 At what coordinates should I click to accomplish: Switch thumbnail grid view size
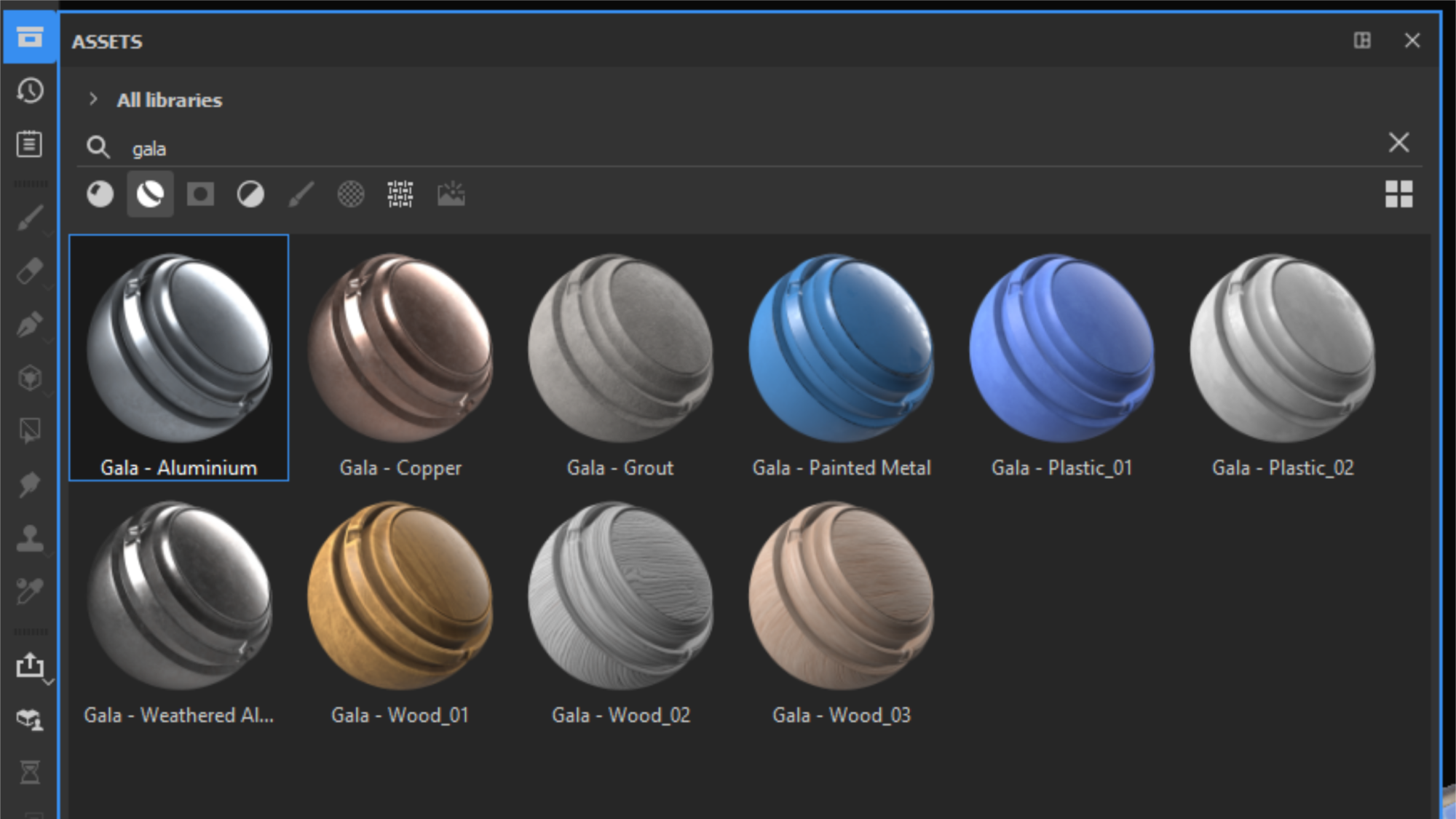pyautogui.click(x=1398, y=194)
